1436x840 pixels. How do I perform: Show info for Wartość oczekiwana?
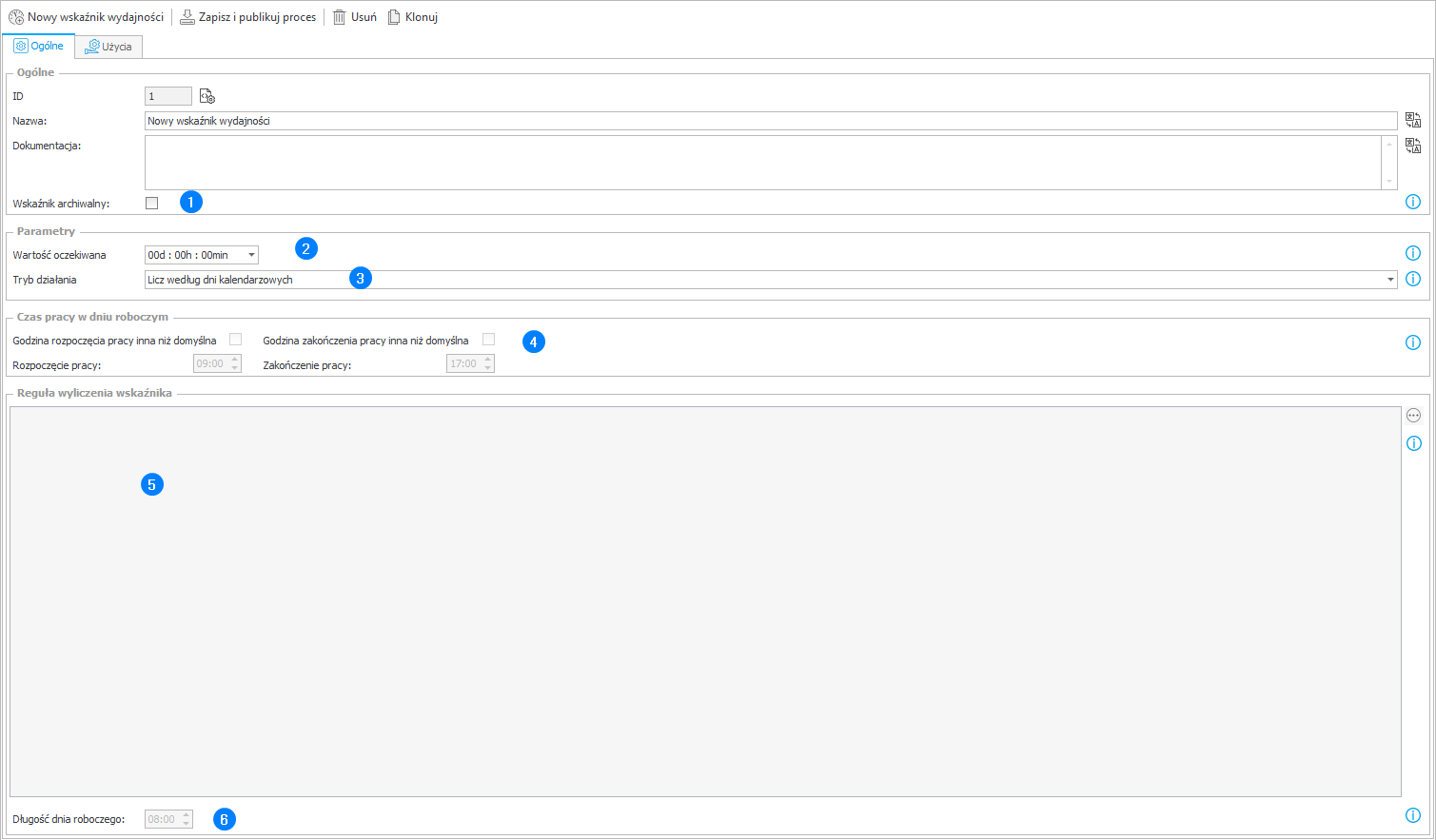point(1413,253)
